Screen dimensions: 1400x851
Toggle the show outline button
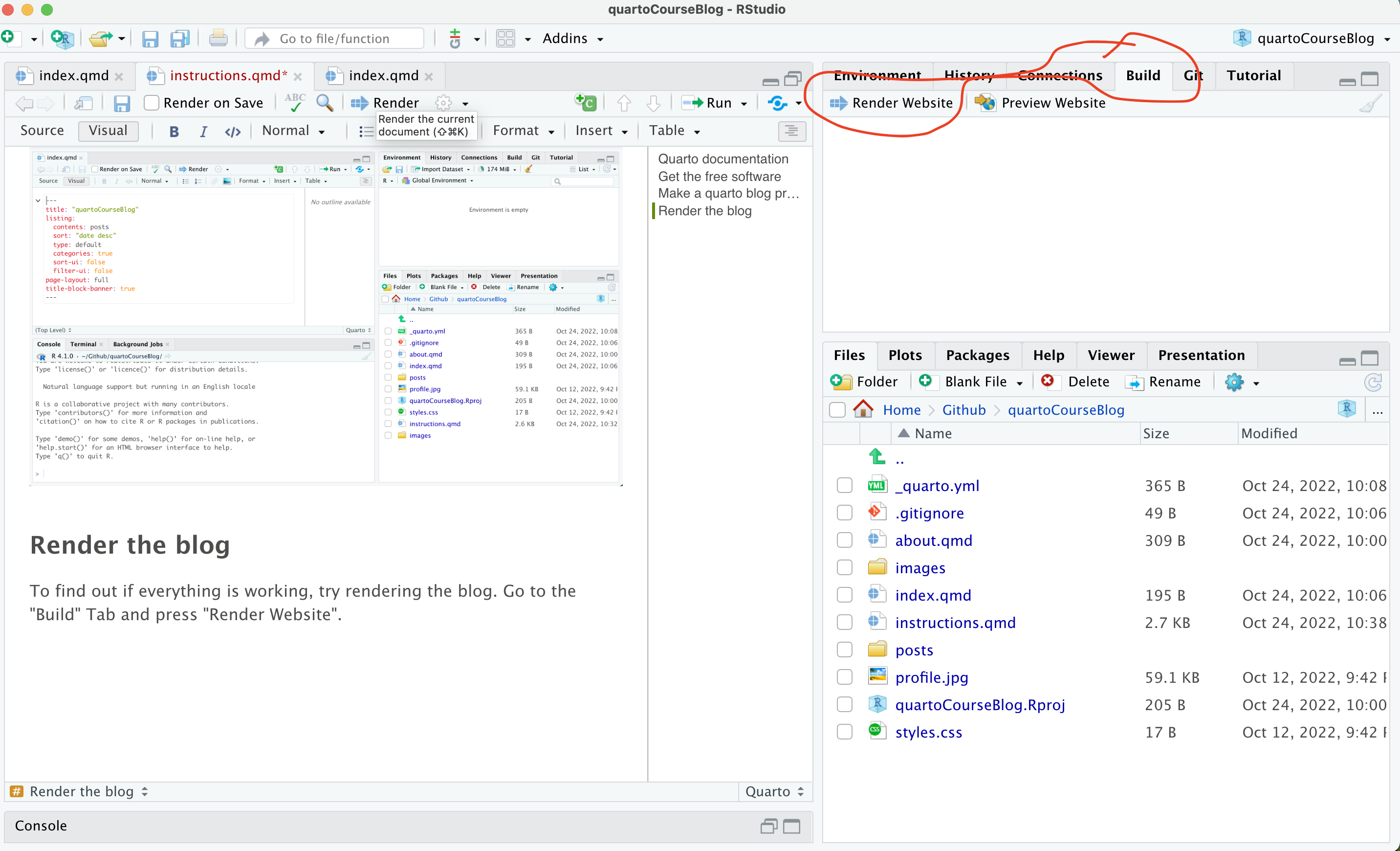pos(791,131)
